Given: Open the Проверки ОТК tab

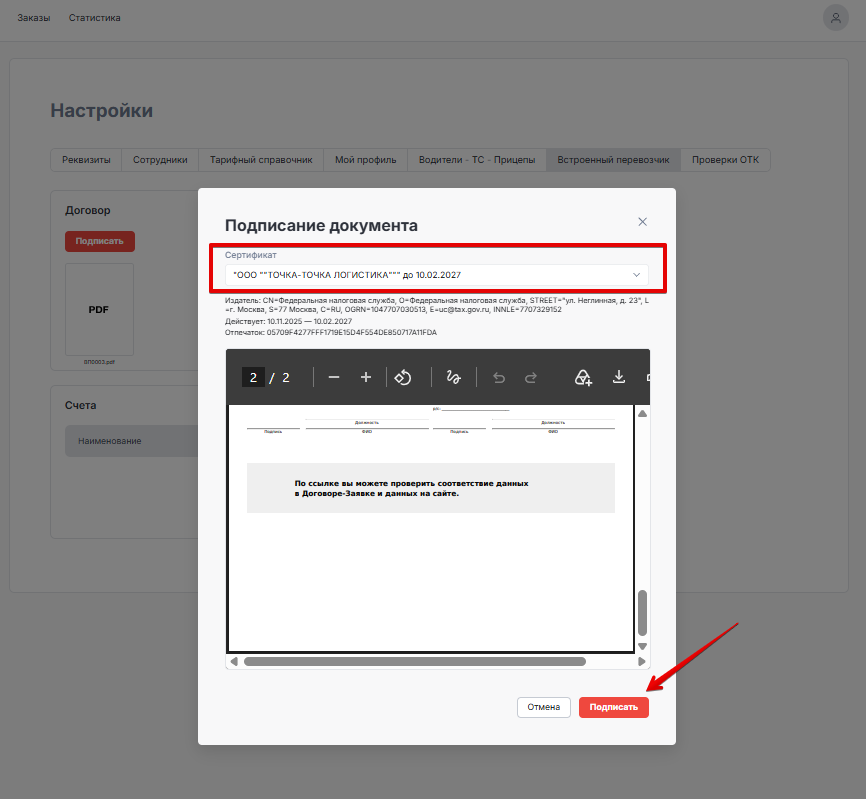Looking at the screenshot, I should (725, 160).
